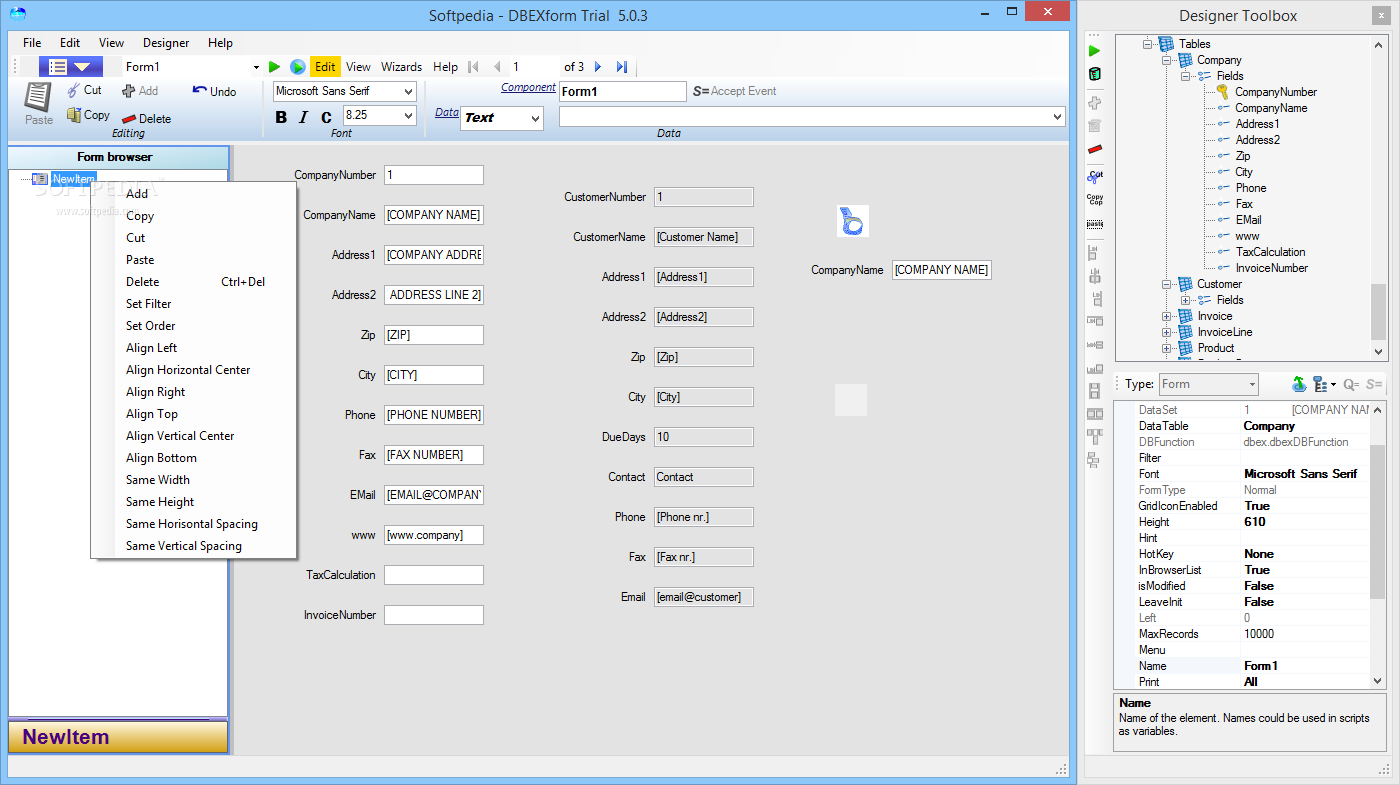Screen dimensions: 1400x785
Task: Click the CompanyName text field on form
Action: (433, 215)
